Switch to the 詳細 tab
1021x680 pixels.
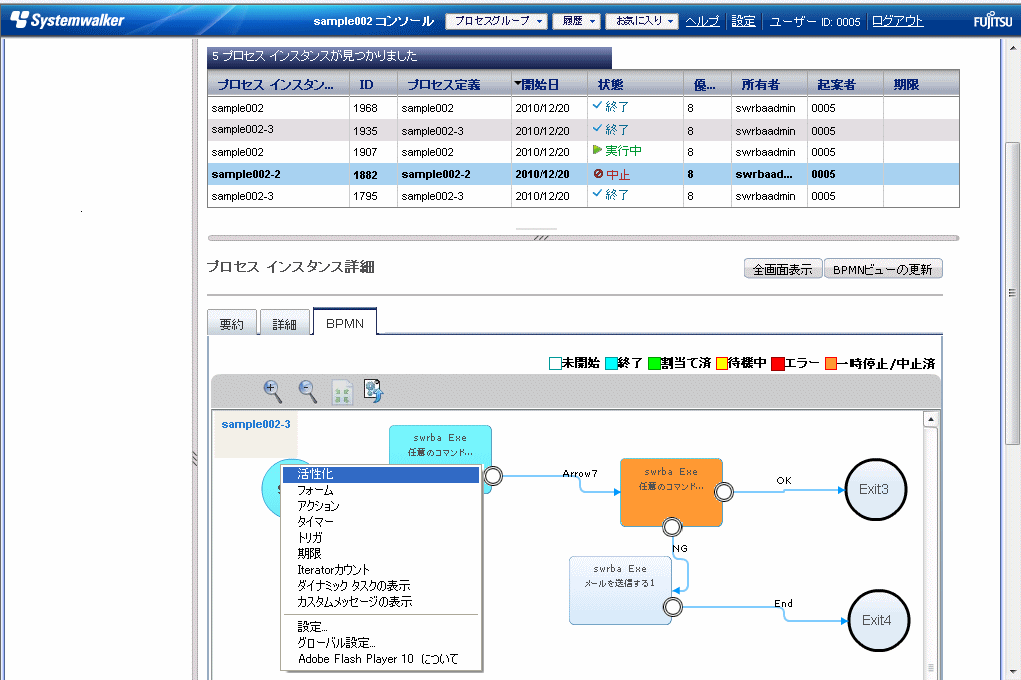coord(285,324)
